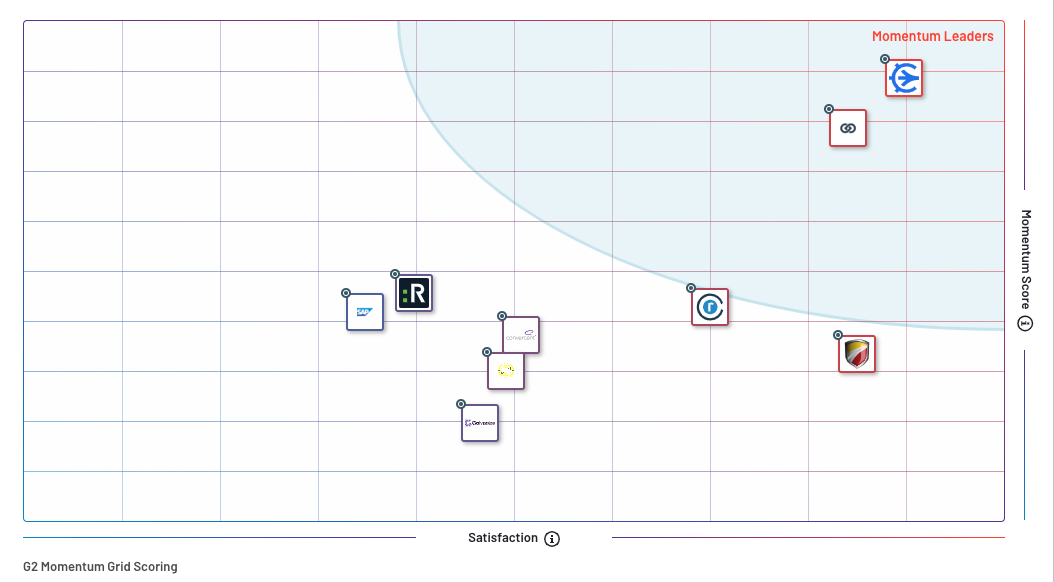This screenshot has width=1054, height=582.
Task: Toggle the marker on the shield logo card
Action: 837,333
